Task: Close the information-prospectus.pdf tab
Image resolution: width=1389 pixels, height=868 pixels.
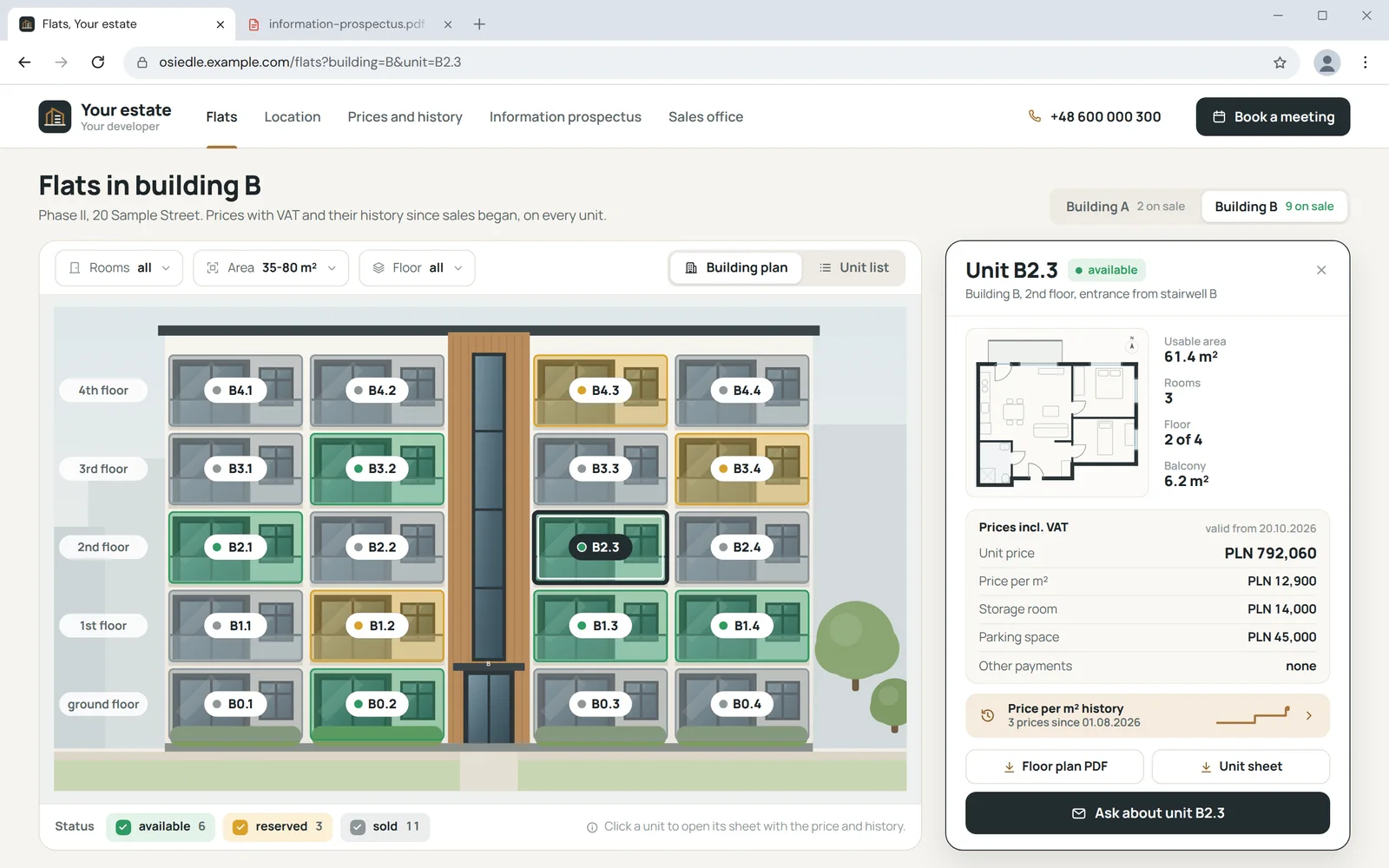Action: click(x=448, y=24)
